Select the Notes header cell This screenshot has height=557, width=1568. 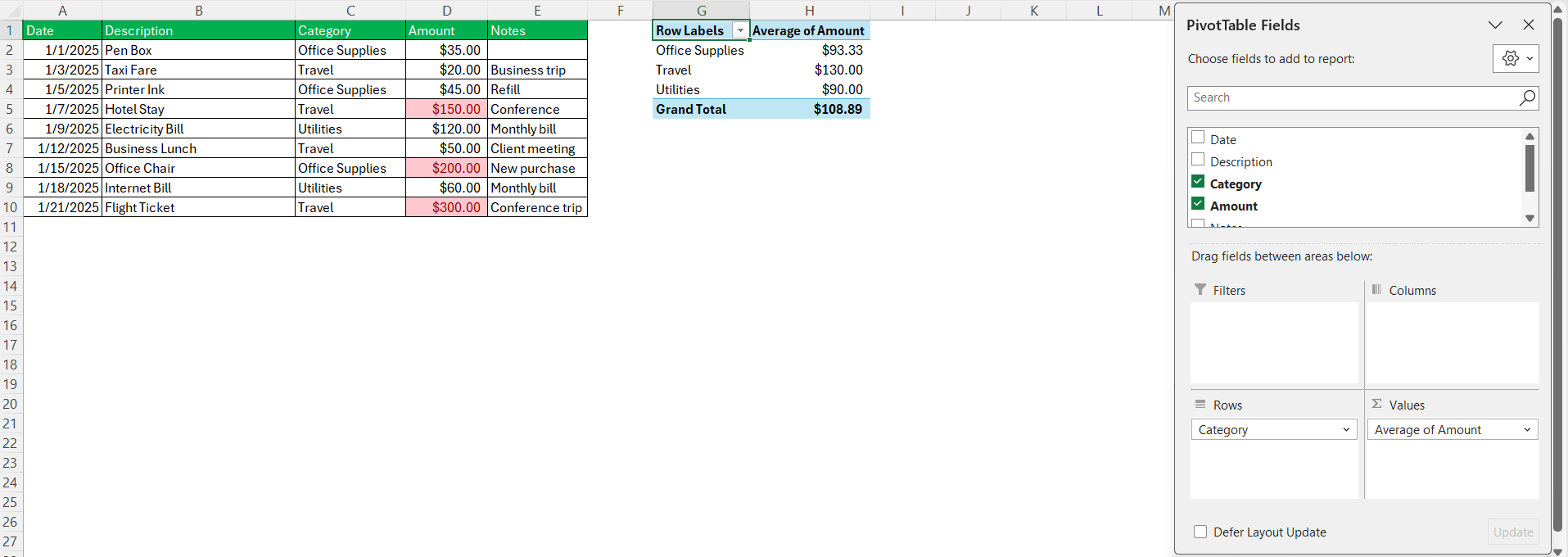click(x=537, y=30)
